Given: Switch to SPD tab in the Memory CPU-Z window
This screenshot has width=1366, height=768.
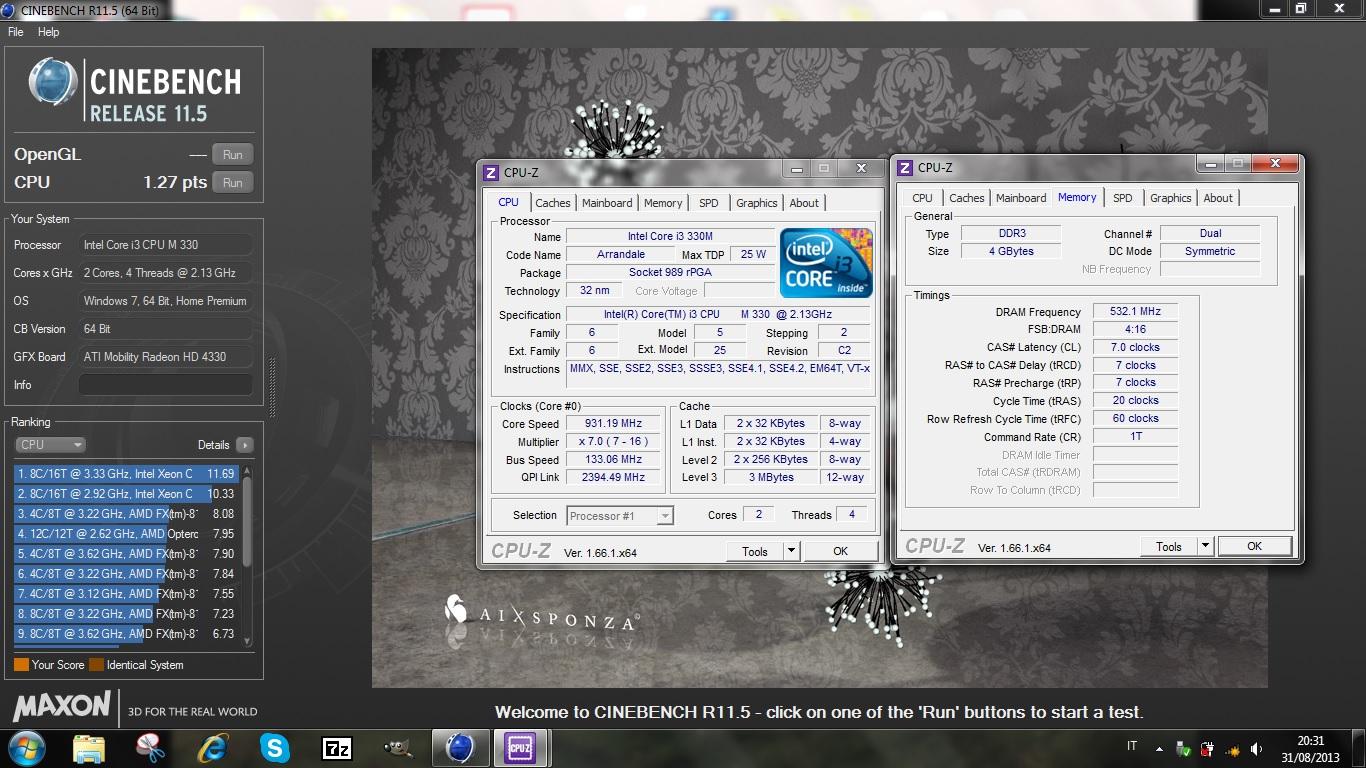Looking at the screenshot, I should click(x=1123, y=198).
